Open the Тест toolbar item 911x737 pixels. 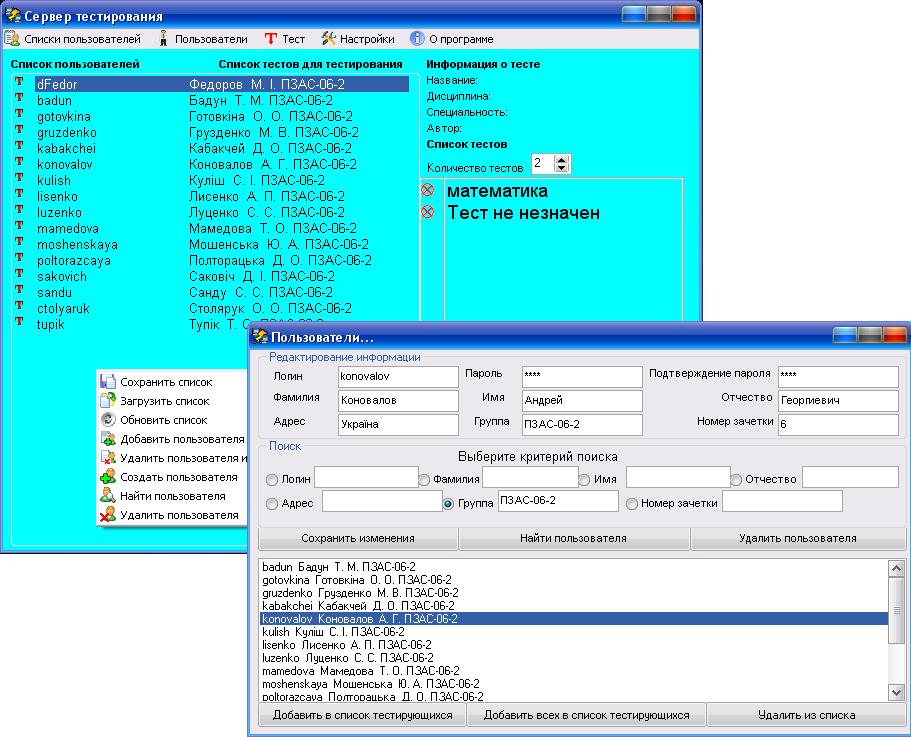[271, 39]
